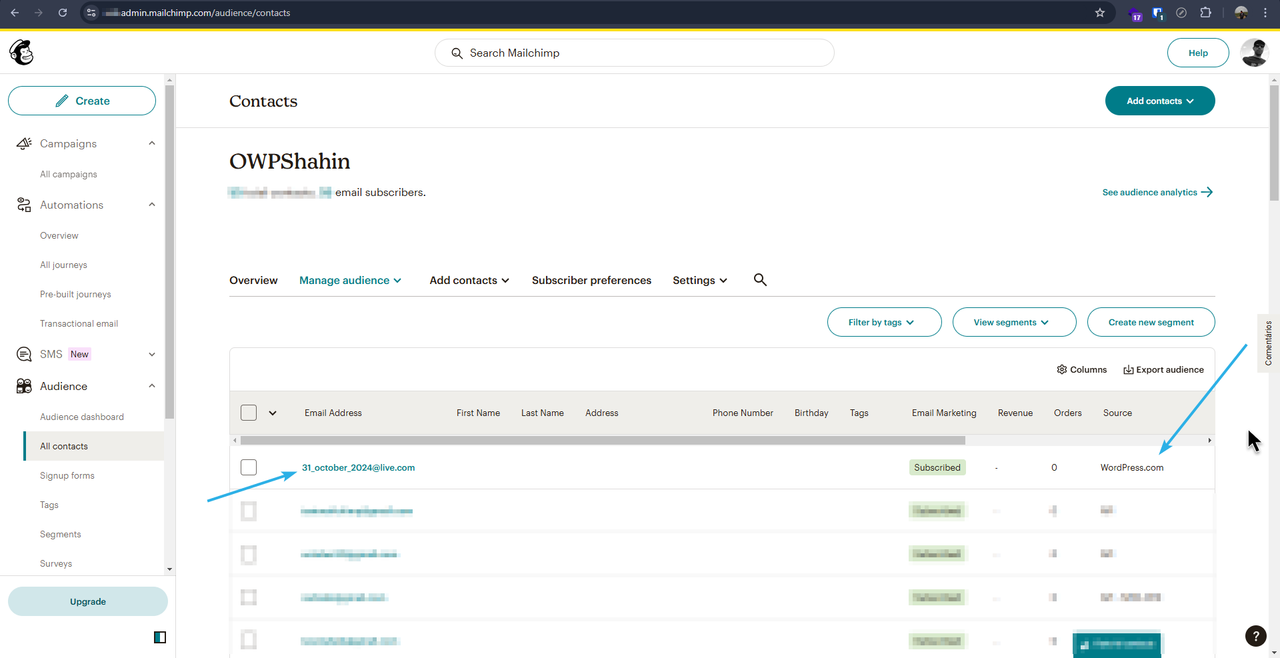
Task: Open the Comentarios side tab
Action: (1268, 343)
